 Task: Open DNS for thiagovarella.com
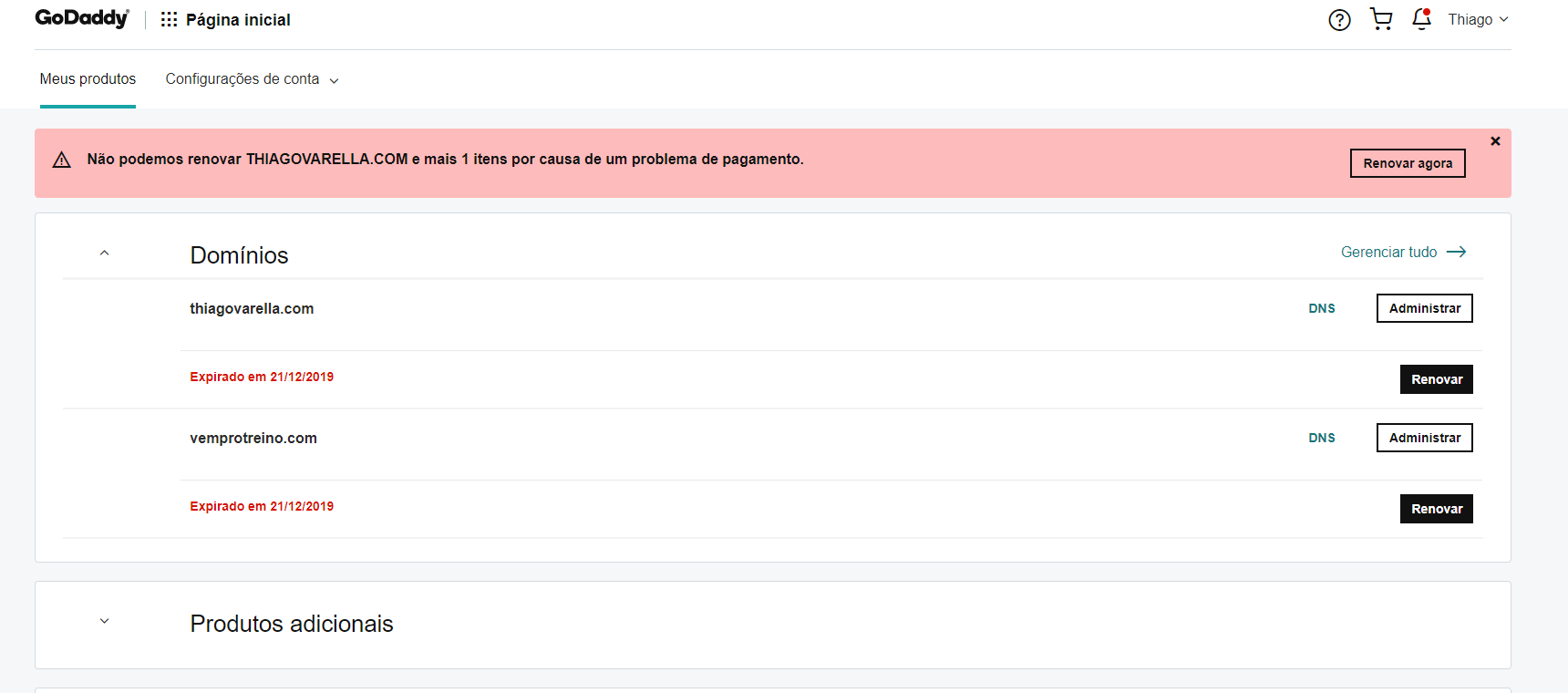click(1322, 308)
